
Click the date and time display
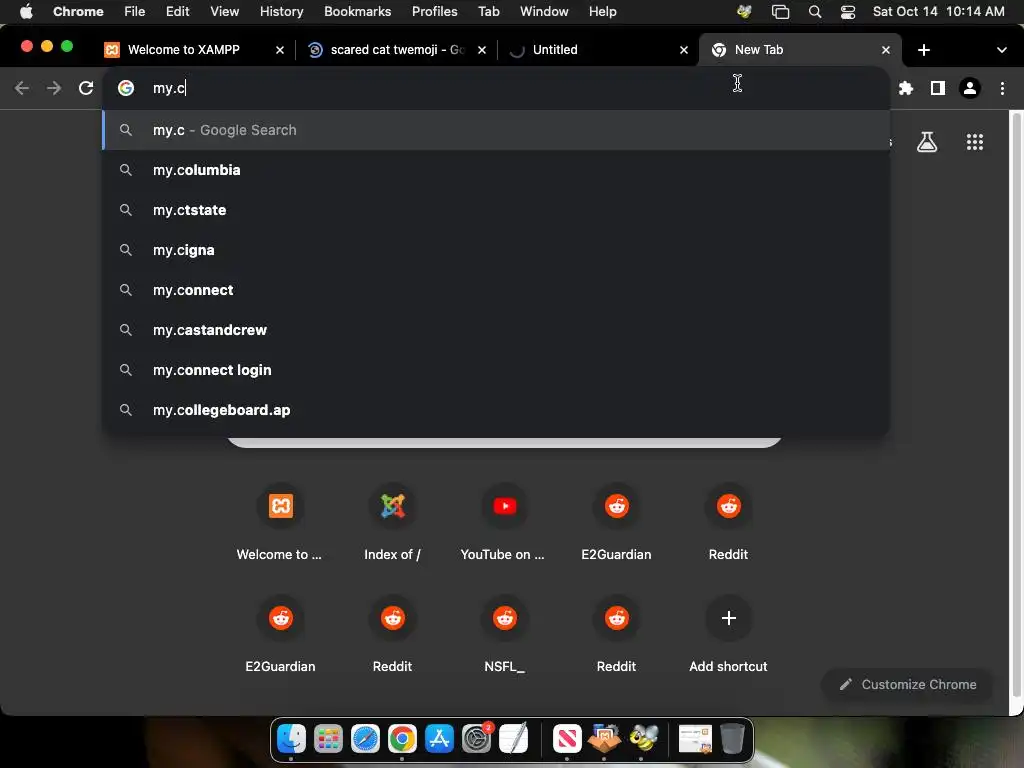[x=938, y=12]
